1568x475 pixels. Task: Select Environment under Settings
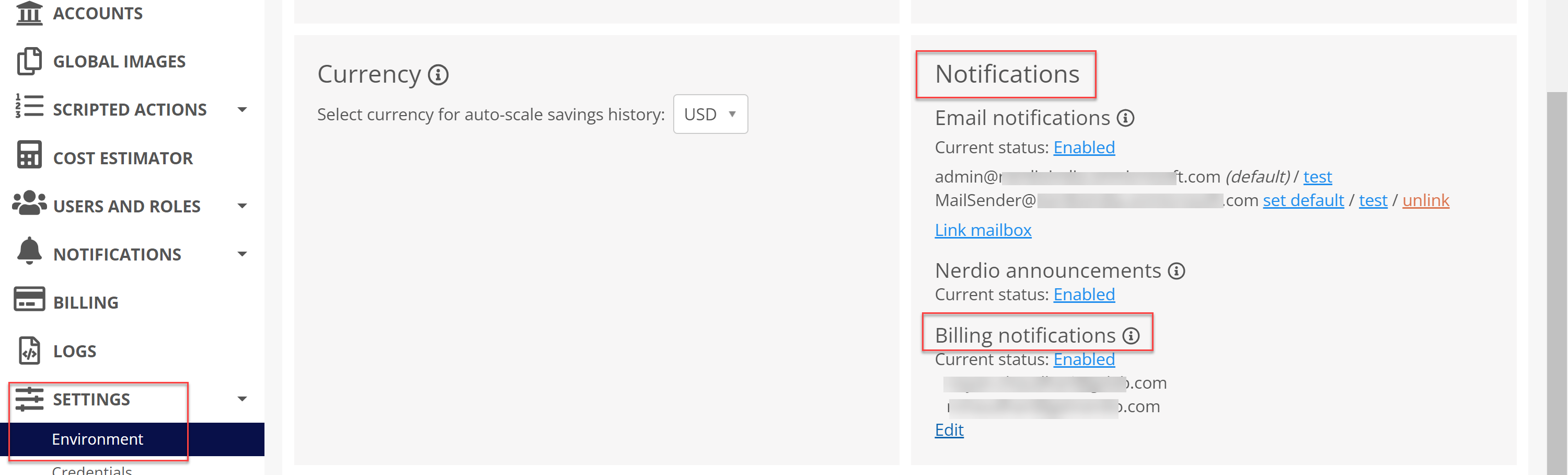point(97,439)
